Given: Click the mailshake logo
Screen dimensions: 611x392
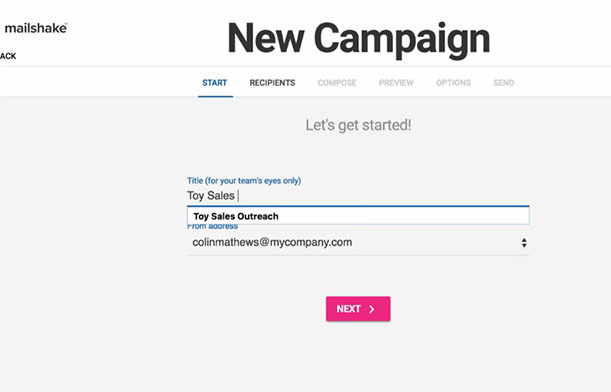Looking at the screenshot, I should (x=35, y=28).
